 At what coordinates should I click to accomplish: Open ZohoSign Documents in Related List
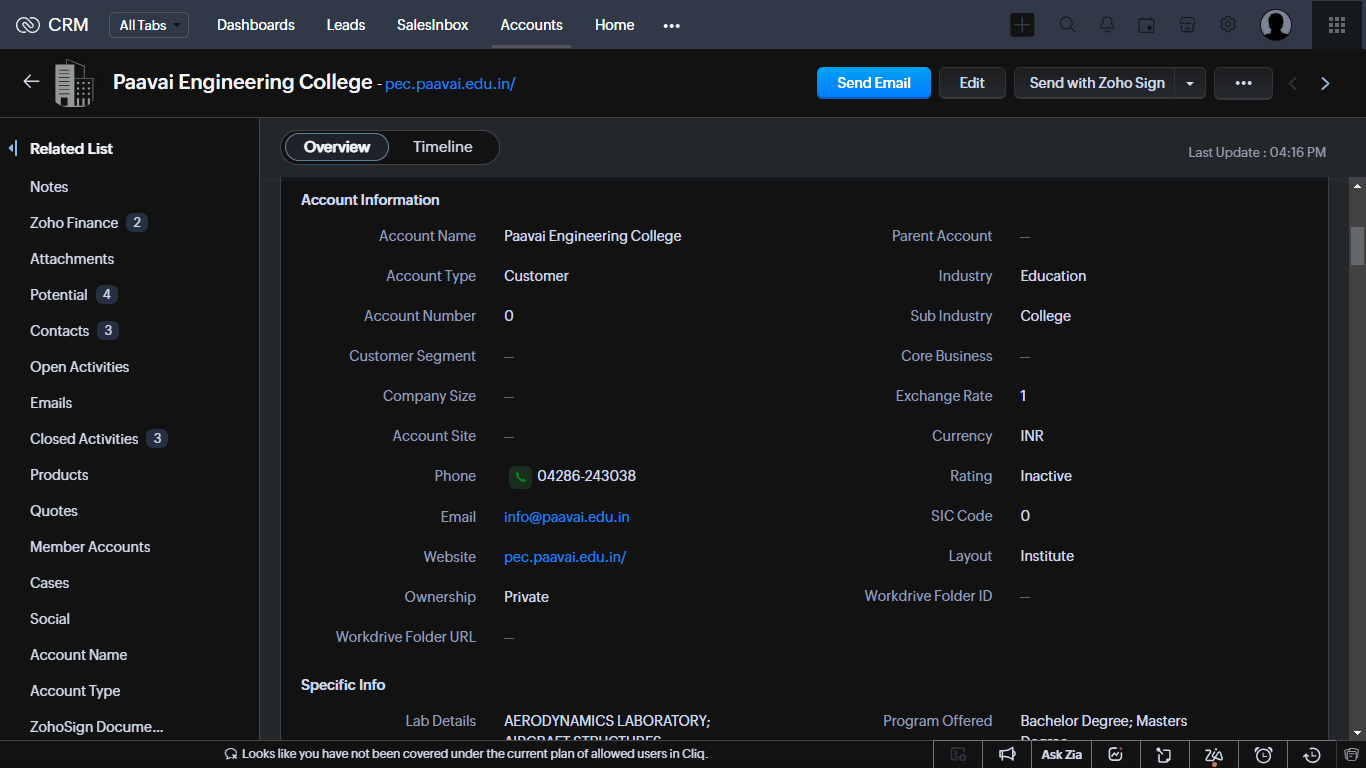(x=97, y=727)
